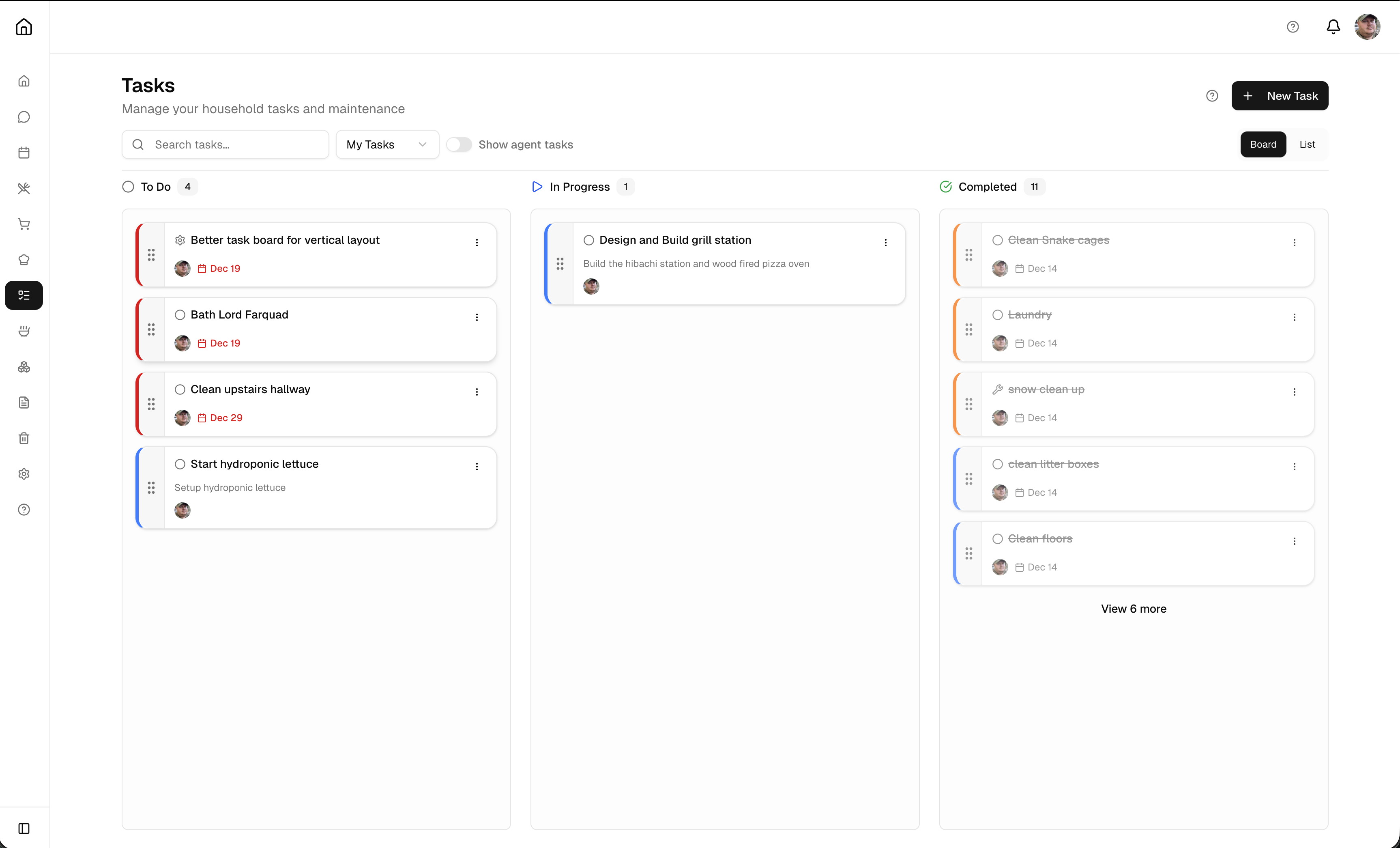Select the Board view tab
This screenshot has width=1400, height=848.
click(1263, 144)
